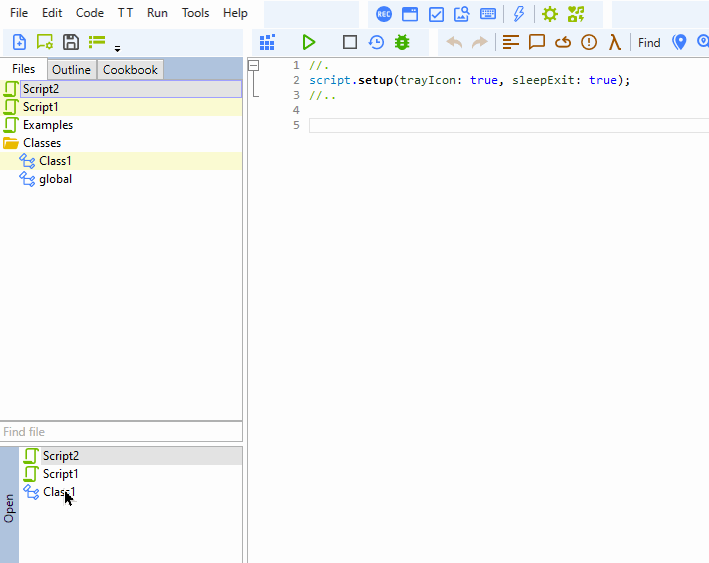Click the green gear options icon

549,14
